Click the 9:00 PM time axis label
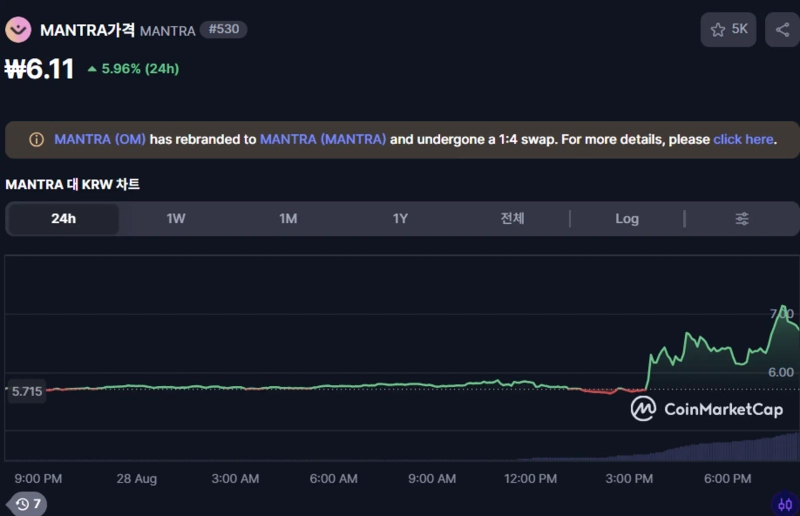This screenshot has height=516, width=800. pos(38,479)
